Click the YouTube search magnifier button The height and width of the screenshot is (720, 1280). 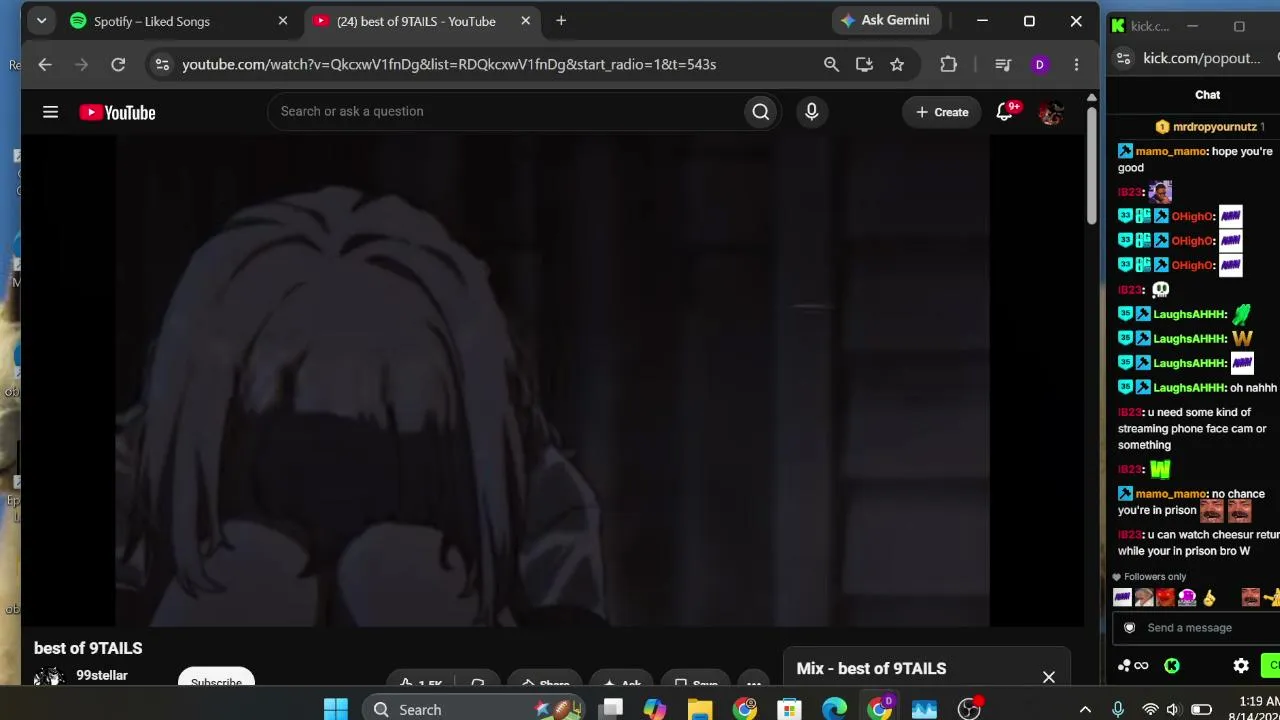(x=761, y=112)
